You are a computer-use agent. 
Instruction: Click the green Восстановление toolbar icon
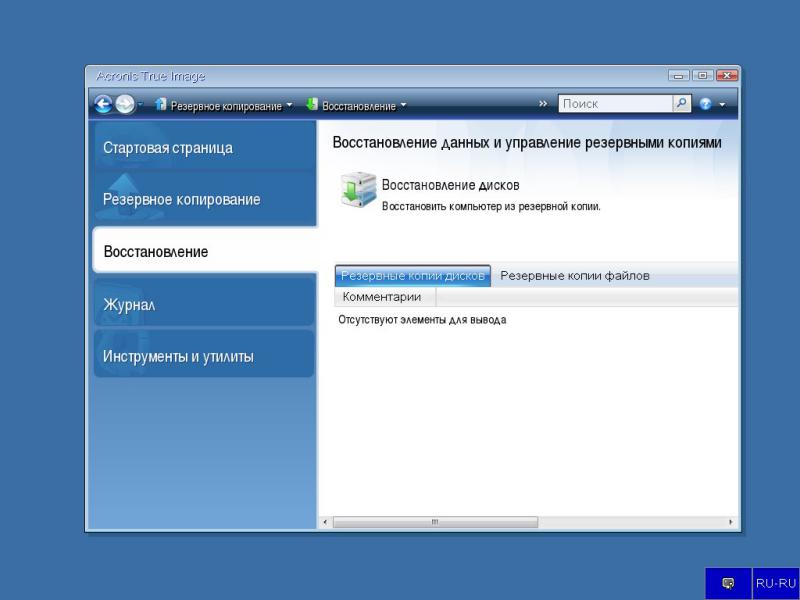312,104
